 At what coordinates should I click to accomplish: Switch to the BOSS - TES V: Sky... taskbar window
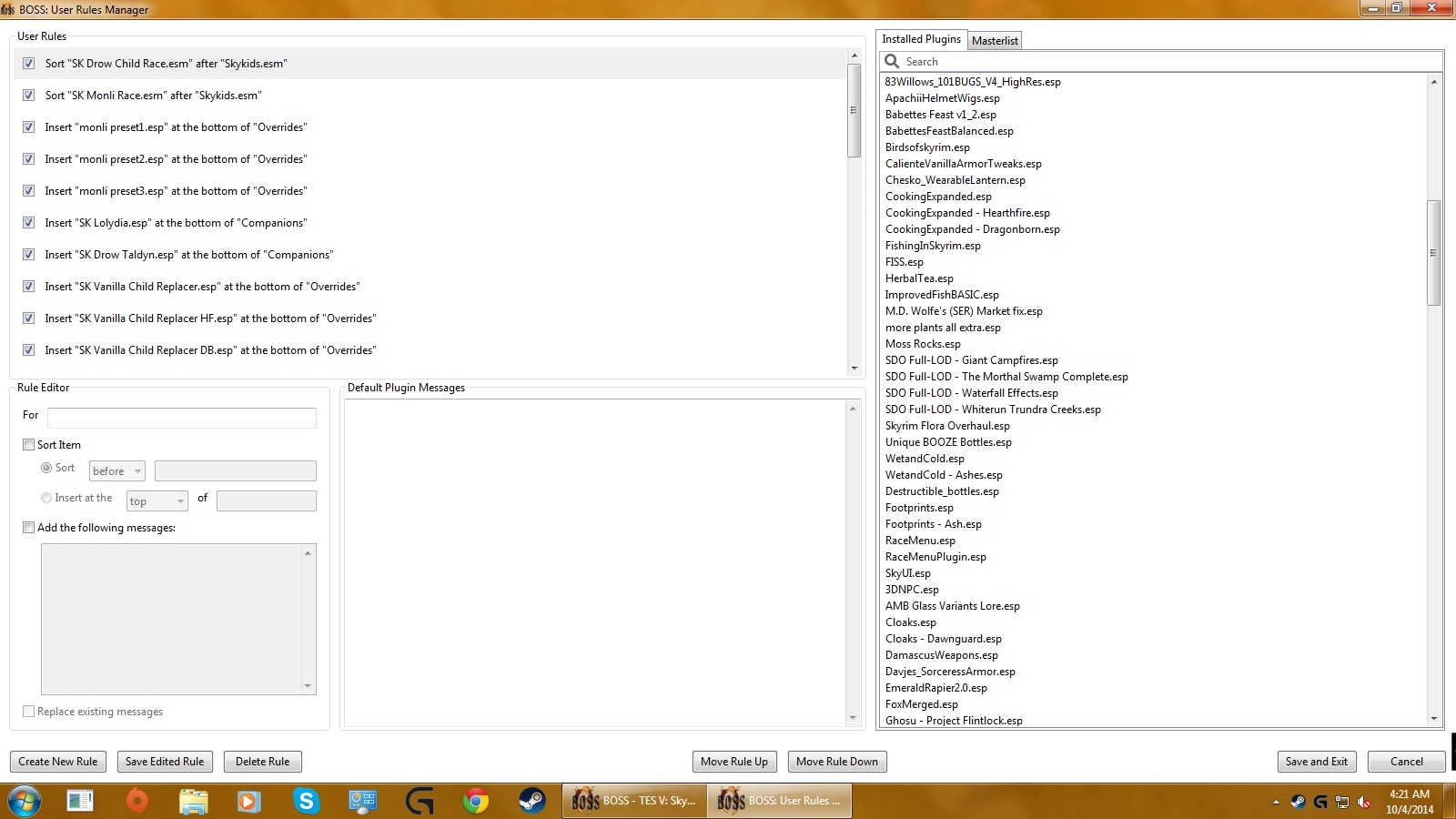point(632,801)
